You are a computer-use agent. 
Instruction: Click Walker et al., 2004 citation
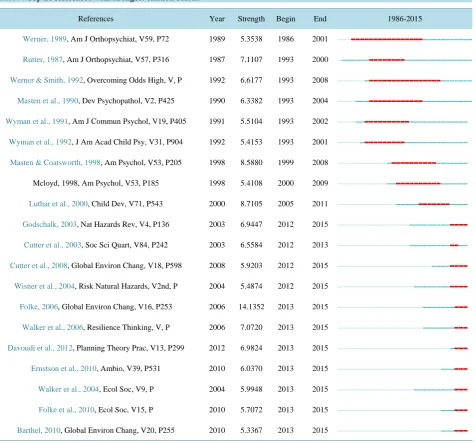tap(69, 389)
